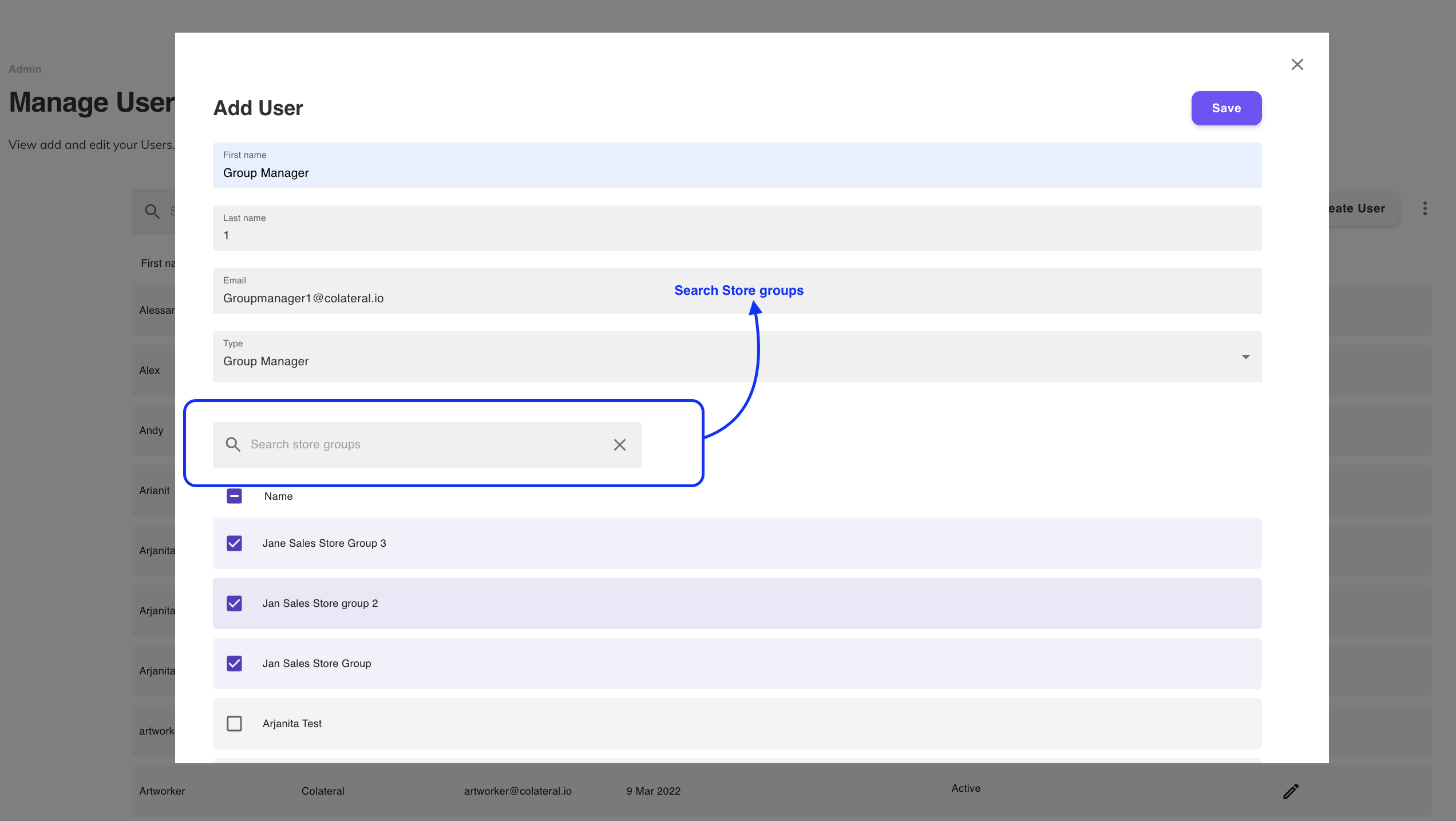Close the Add User dialog
Screen dimensions: 1456x821
point(1297,65)
